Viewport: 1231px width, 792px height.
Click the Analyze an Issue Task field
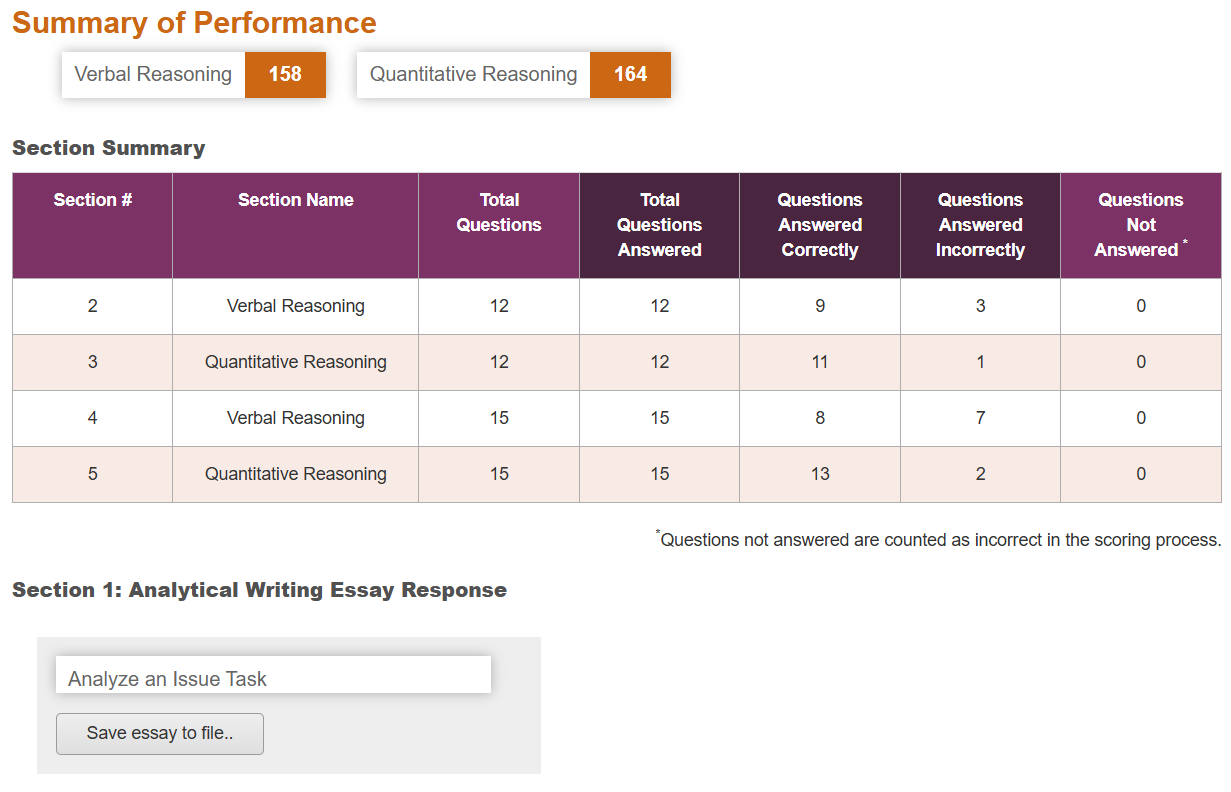(273, 677)
